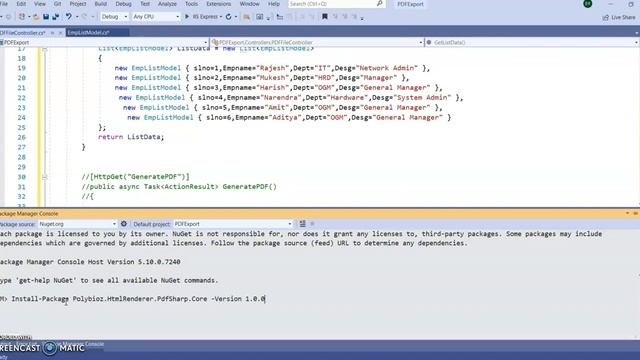Close the PDFFileController.cs tab

60,33
